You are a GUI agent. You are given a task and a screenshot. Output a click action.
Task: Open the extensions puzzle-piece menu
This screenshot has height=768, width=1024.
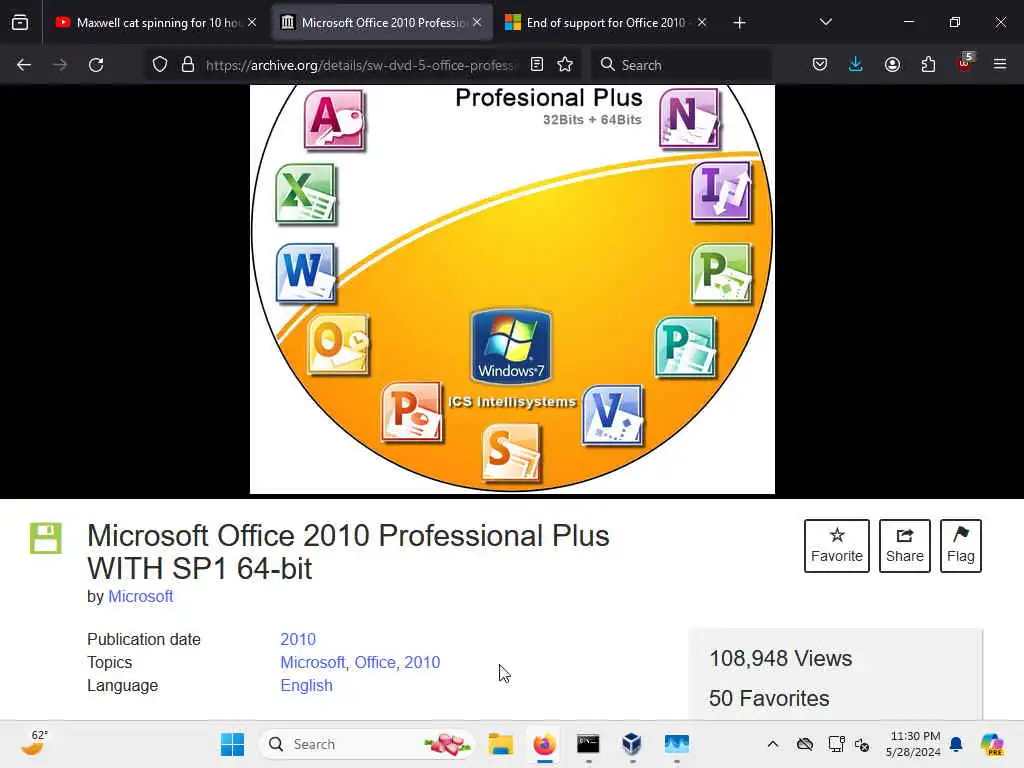click(928, 65)
